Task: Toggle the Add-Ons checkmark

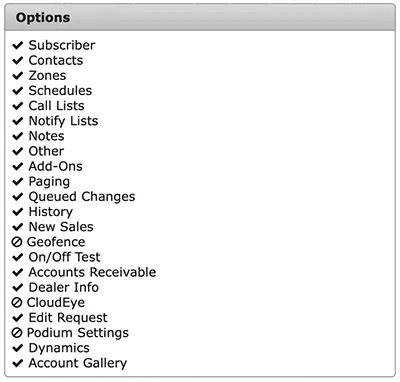Action: point(17,166)
